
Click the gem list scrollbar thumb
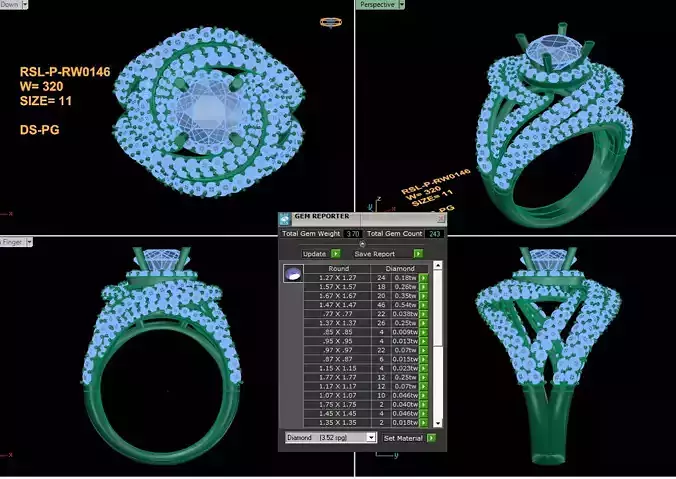[438, 308]
